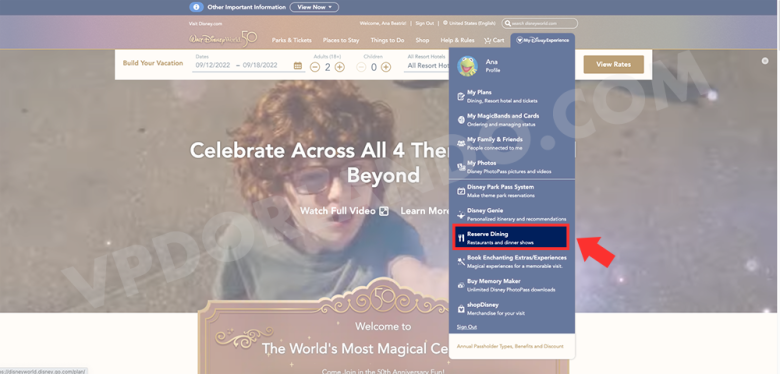Decrease the number of Children
This screenshot has width=780, height=374.
(x=362, y=67)
